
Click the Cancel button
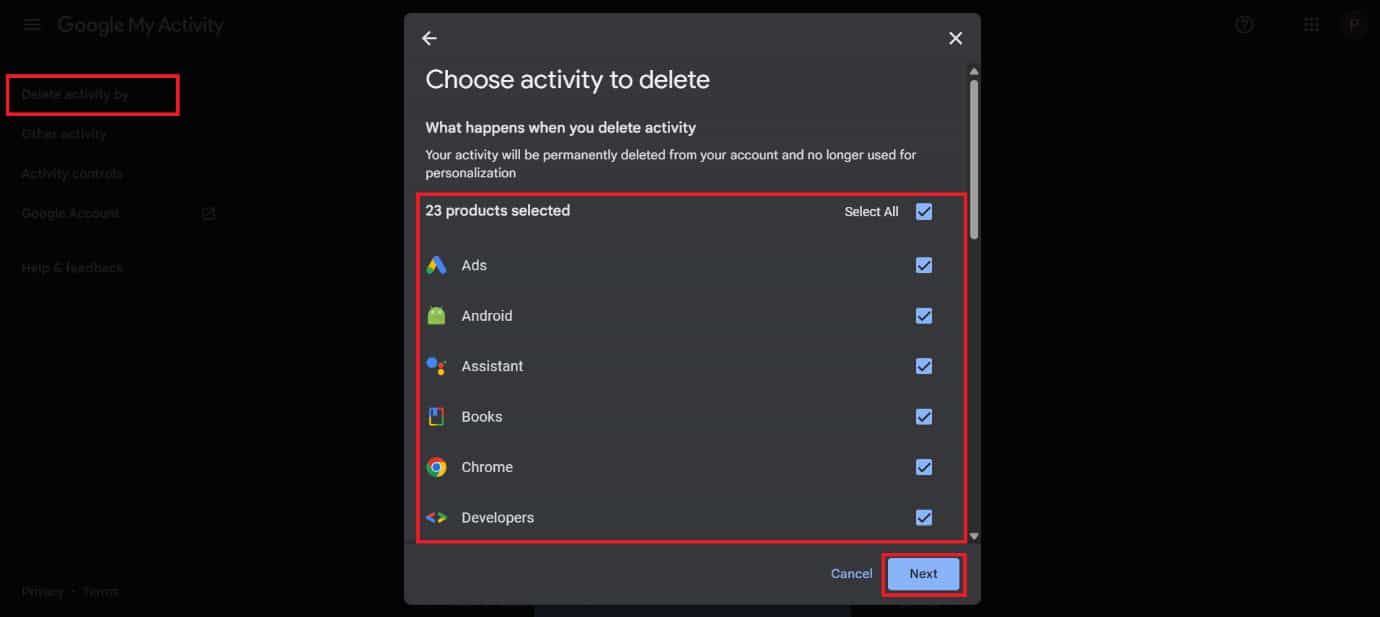click(x=851, y=574)
